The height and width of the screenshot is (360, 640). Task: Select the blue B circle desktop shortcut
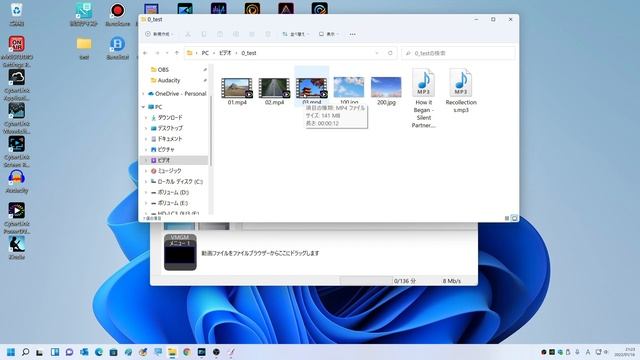point(118,47)
